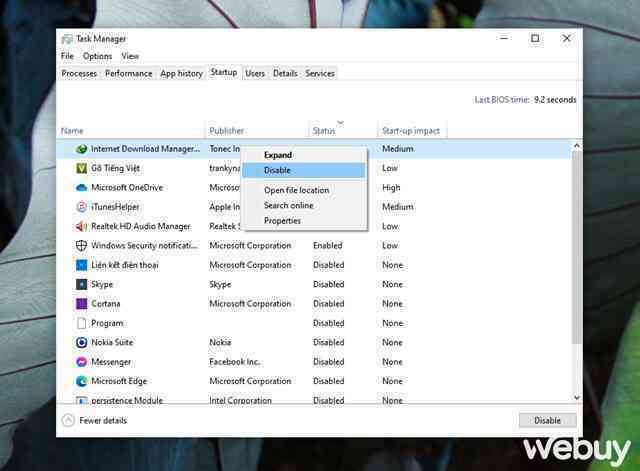Choose Expand in the context menu

point(304,155)
